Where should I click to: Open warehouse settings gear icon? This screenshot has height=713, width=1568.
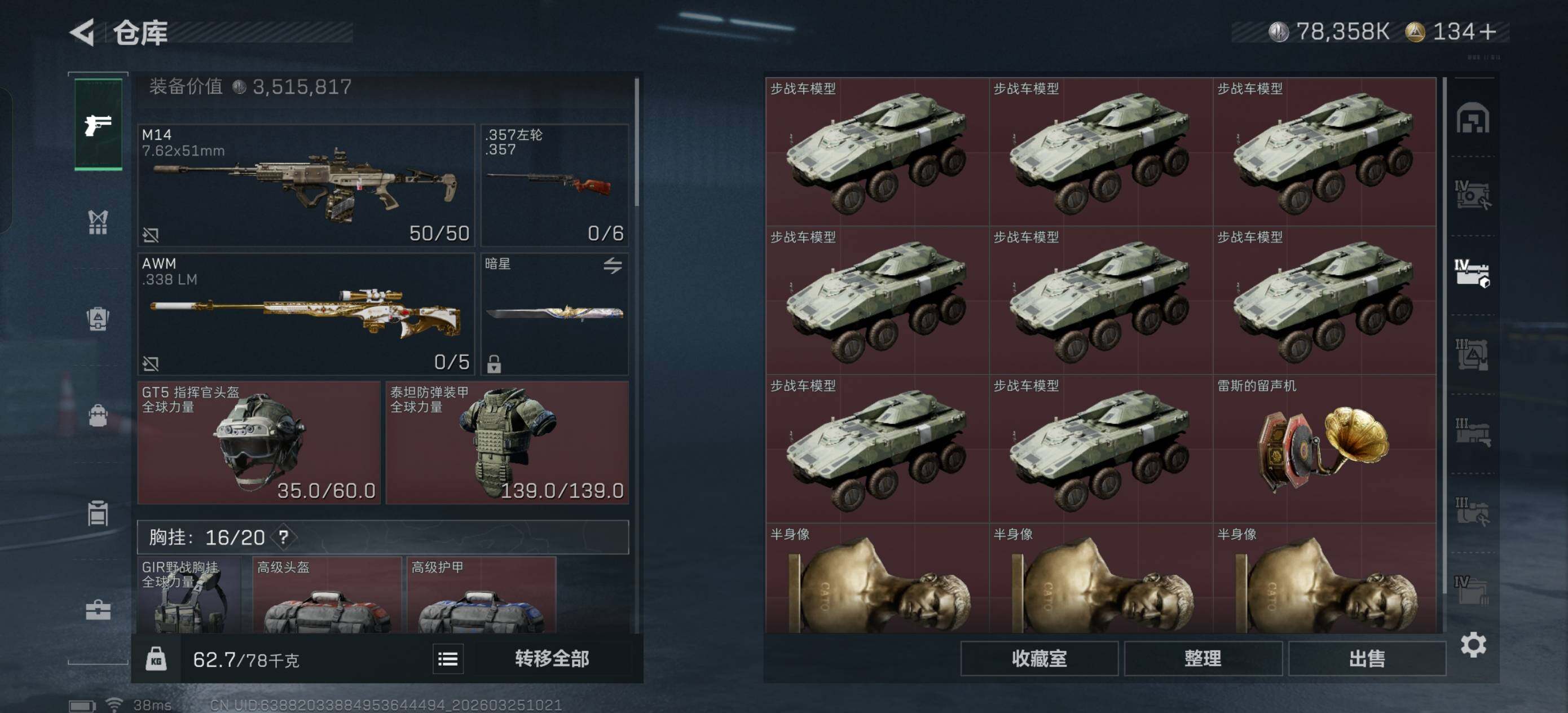(x=1474, y=645)
